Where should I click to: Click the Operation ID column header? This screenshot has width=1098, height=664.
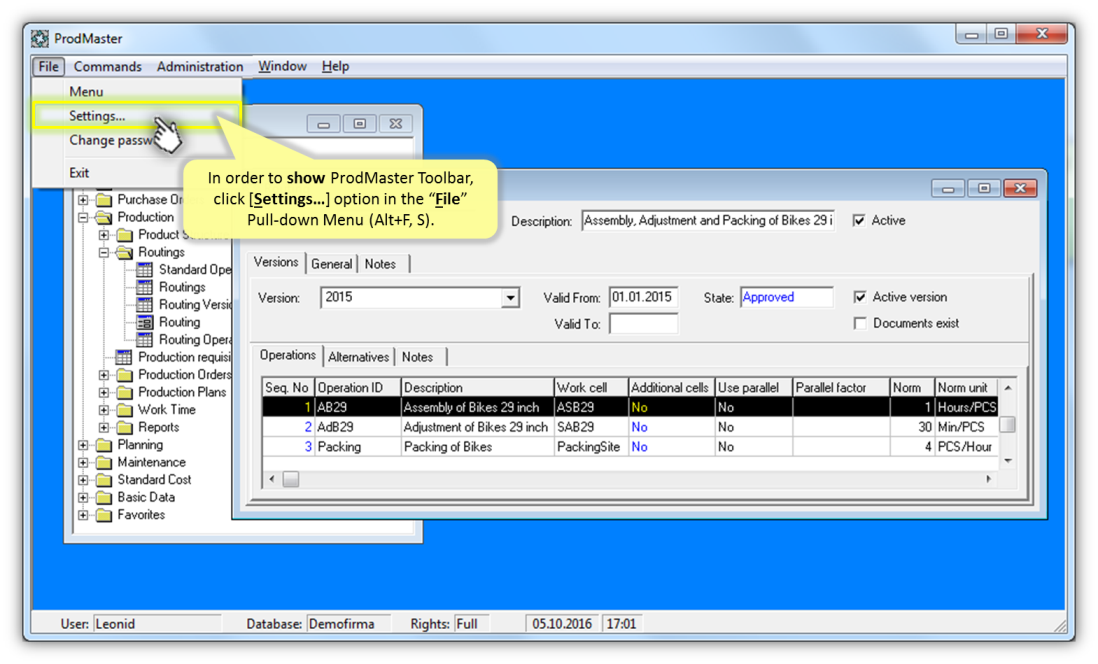click(x=357, y=387)
